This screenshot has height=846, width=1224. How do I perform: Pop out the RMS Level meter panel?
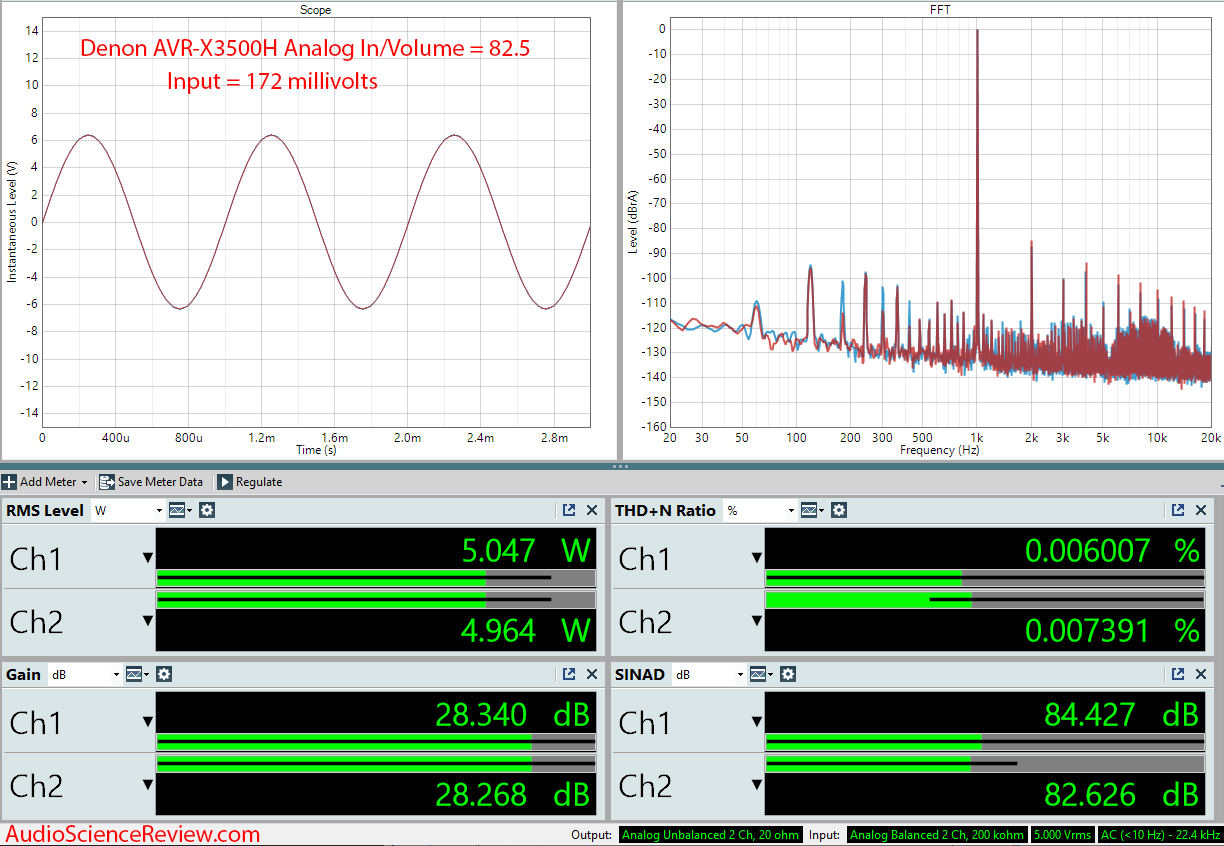(569, 510)
